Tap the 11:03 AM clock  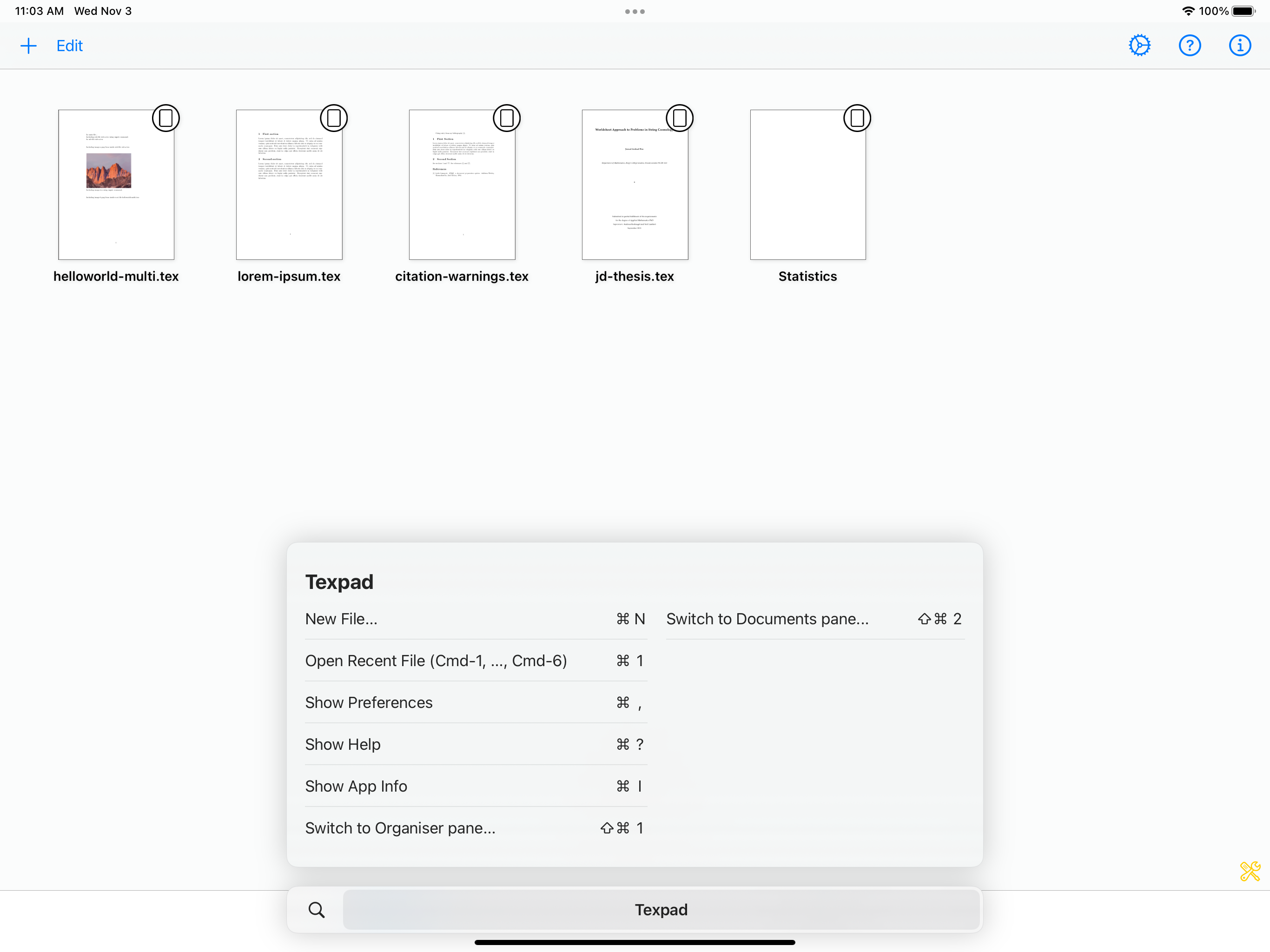(39, 11)
